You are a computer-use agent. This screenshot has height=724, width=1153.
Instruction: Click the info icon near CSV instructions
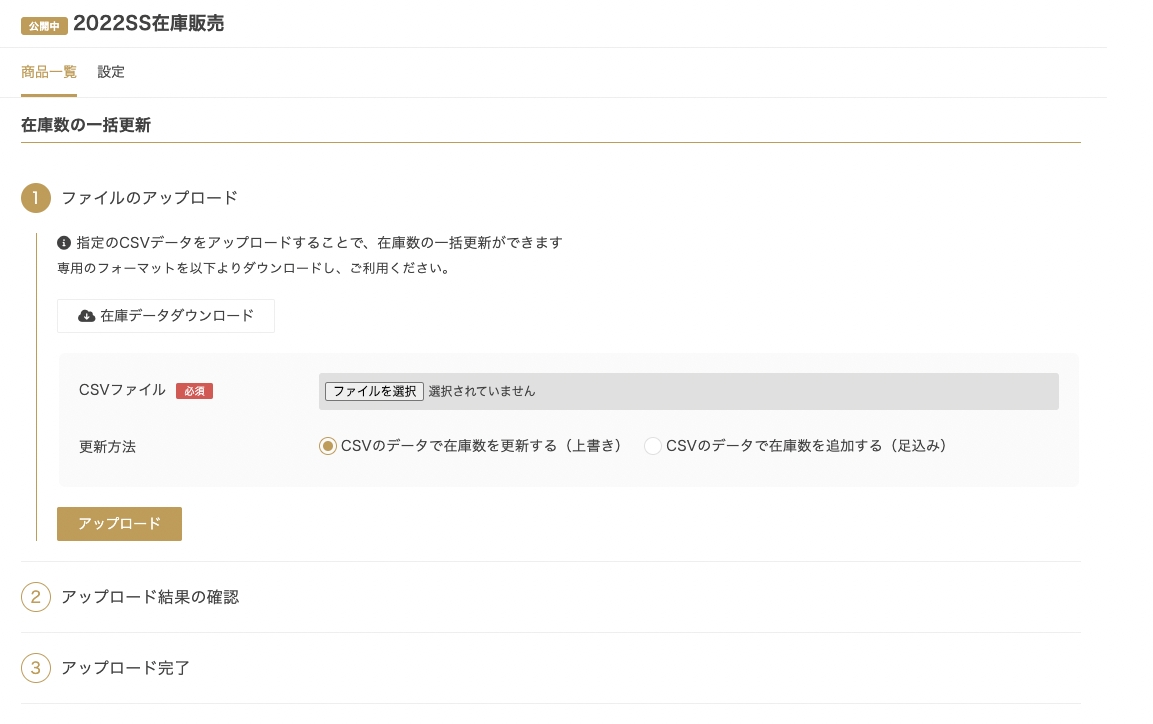(x=63, y=242)
